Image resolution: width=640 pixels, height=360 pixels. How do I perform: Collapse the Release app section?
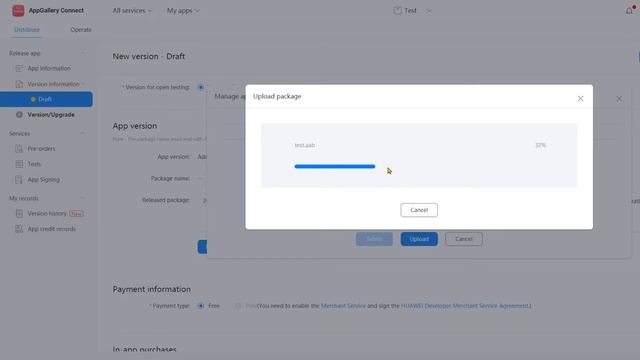tap(83, 53)
